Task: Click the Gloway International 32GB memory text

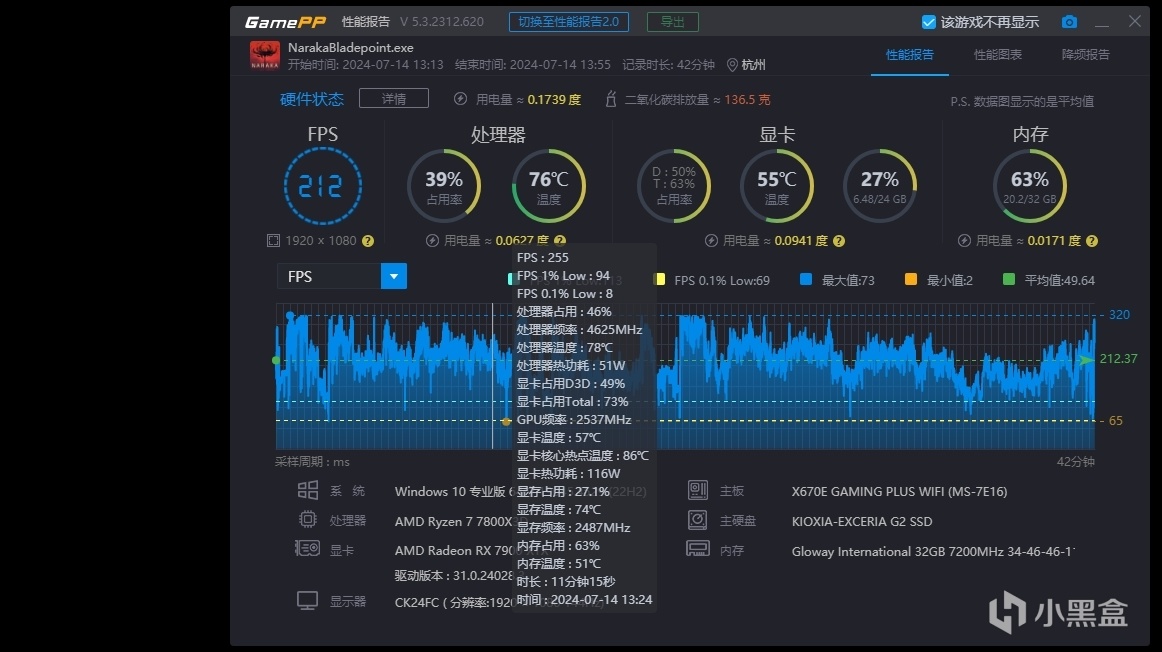Action: click(933, 551)
